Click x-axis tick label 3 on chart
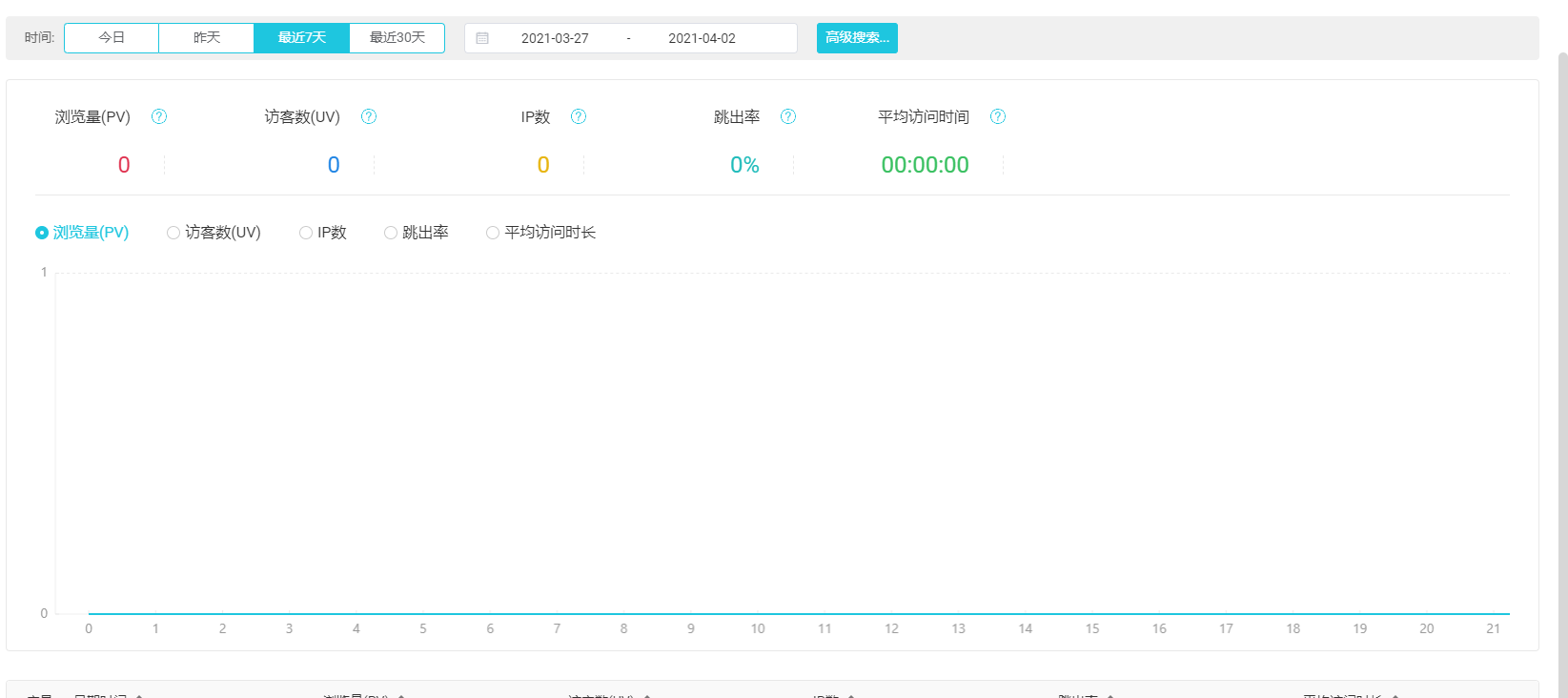1568x698 pixels. click(289, 628)
